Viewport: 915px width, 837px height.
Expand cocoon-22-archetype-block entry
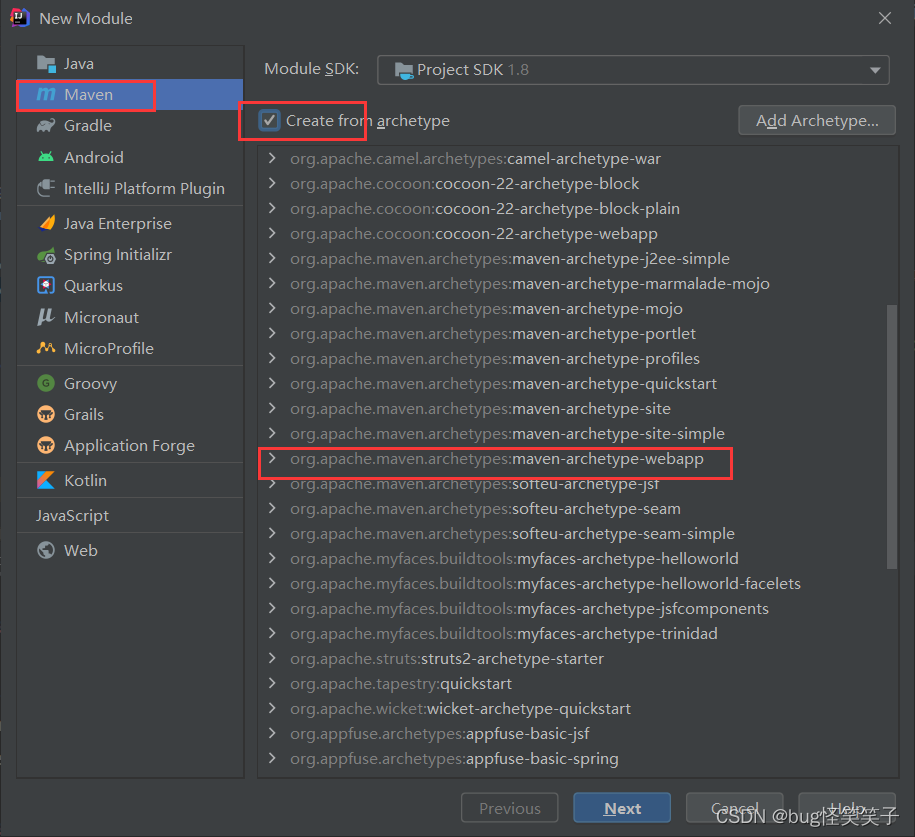[272, 183]
